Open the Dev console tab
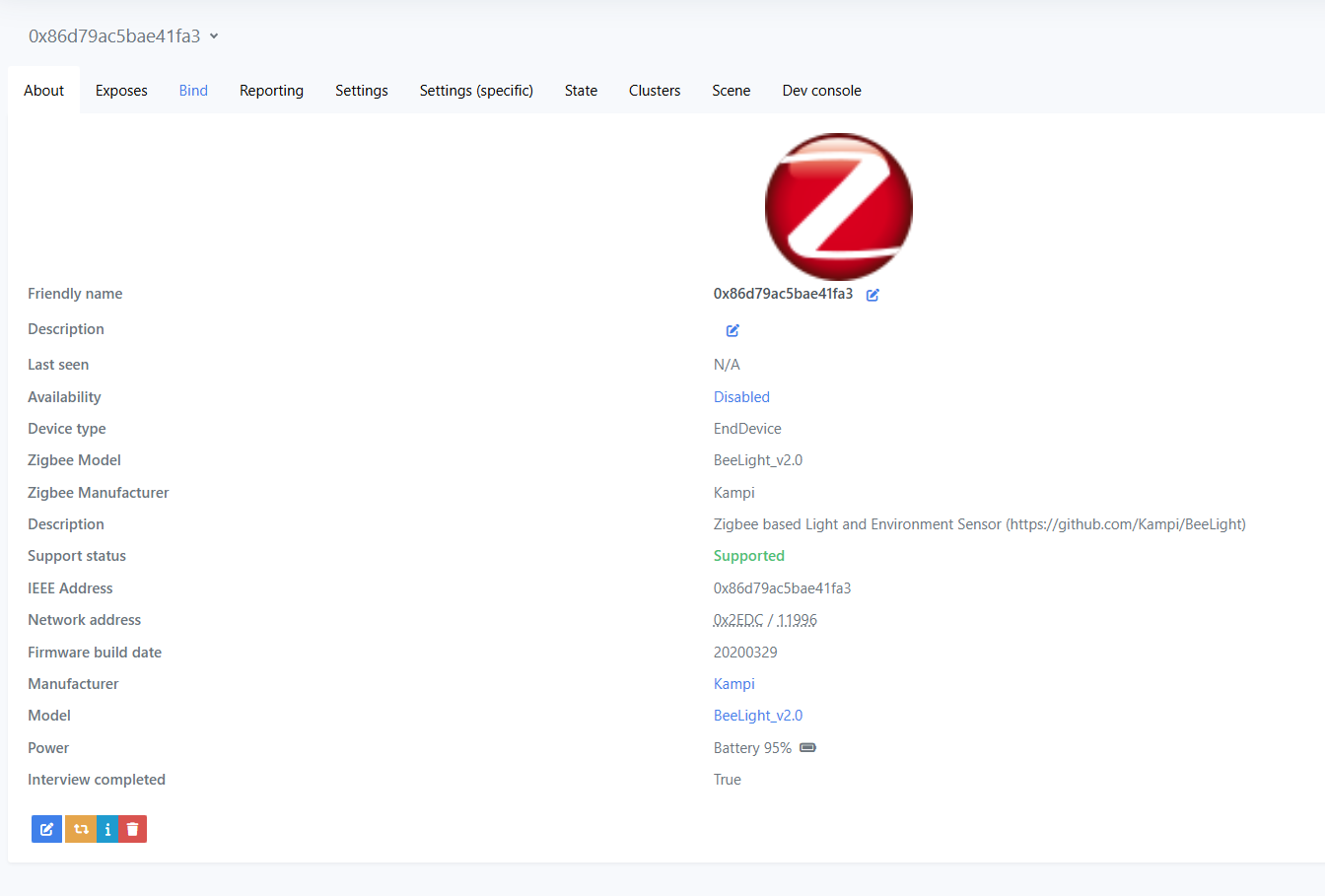1325x896 pixels. coord(822,91)
